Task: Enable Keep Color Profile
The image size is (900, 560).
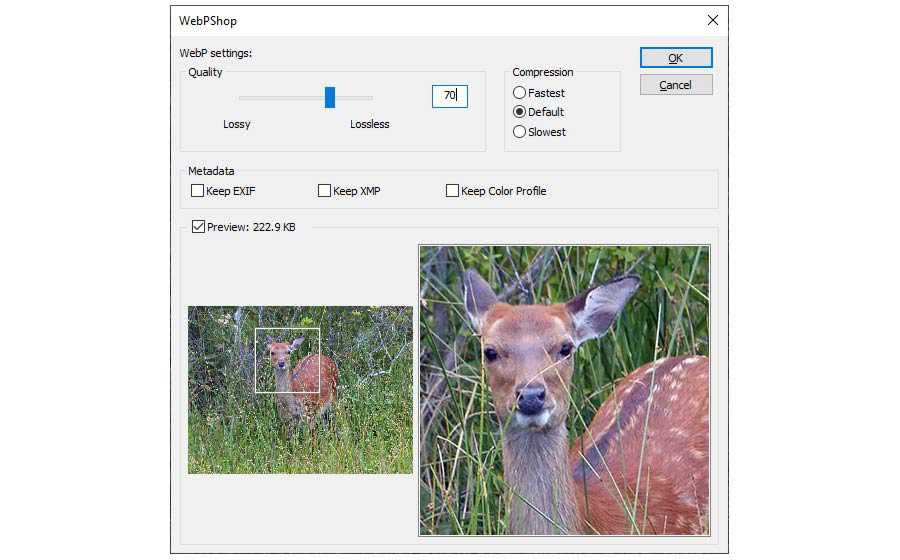Action: [452, 191]
